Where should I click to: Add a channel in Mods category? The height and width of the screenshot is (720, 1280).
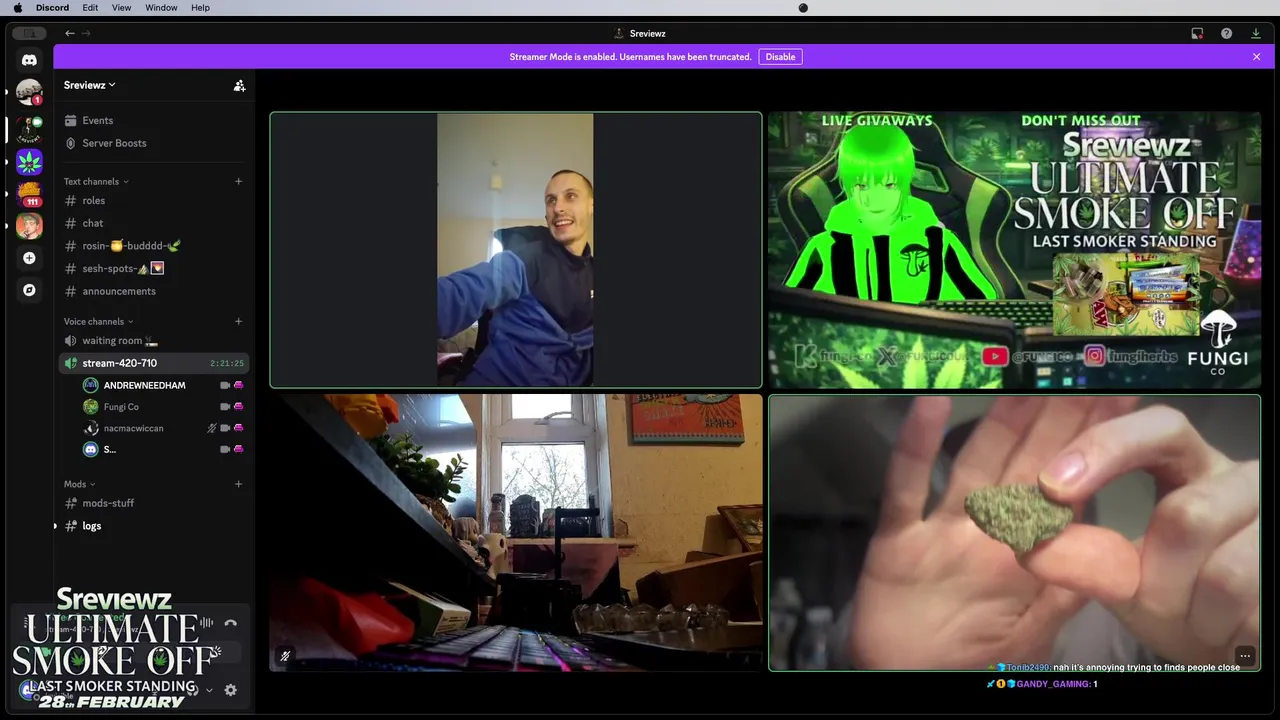coord(238,484)
